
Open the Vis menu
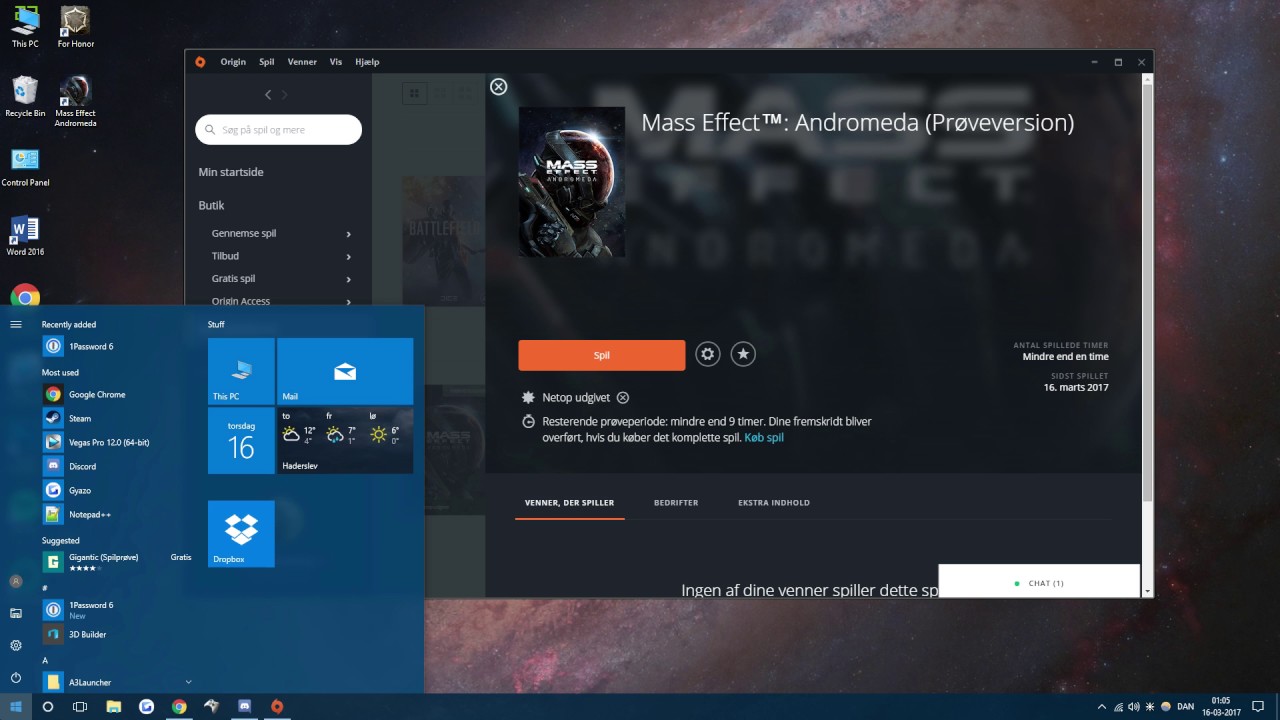click(336, 62)
